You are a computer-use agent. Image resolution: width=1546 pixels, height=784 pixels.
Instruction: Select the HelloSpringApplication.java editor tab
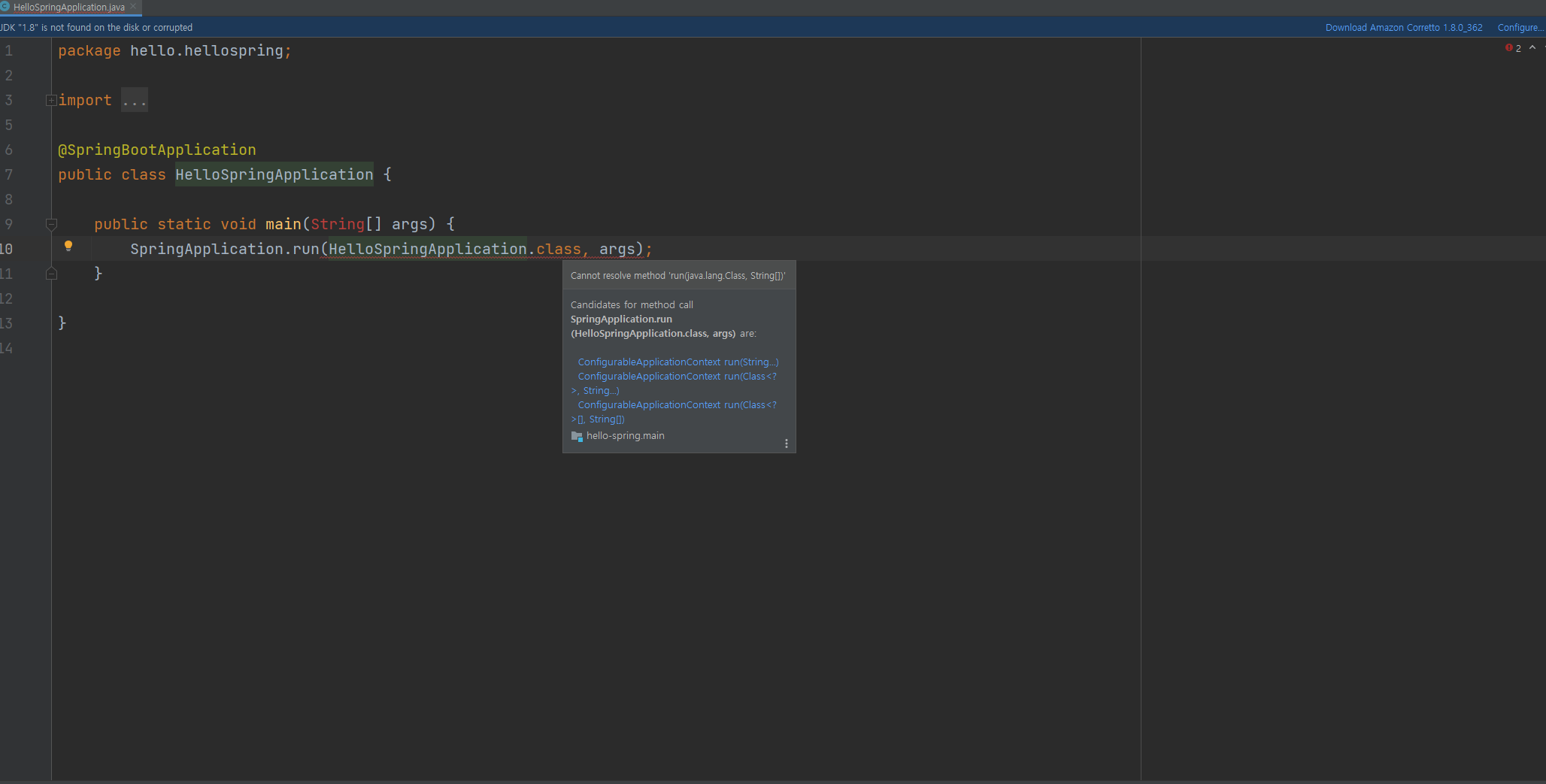click(69, 8)
